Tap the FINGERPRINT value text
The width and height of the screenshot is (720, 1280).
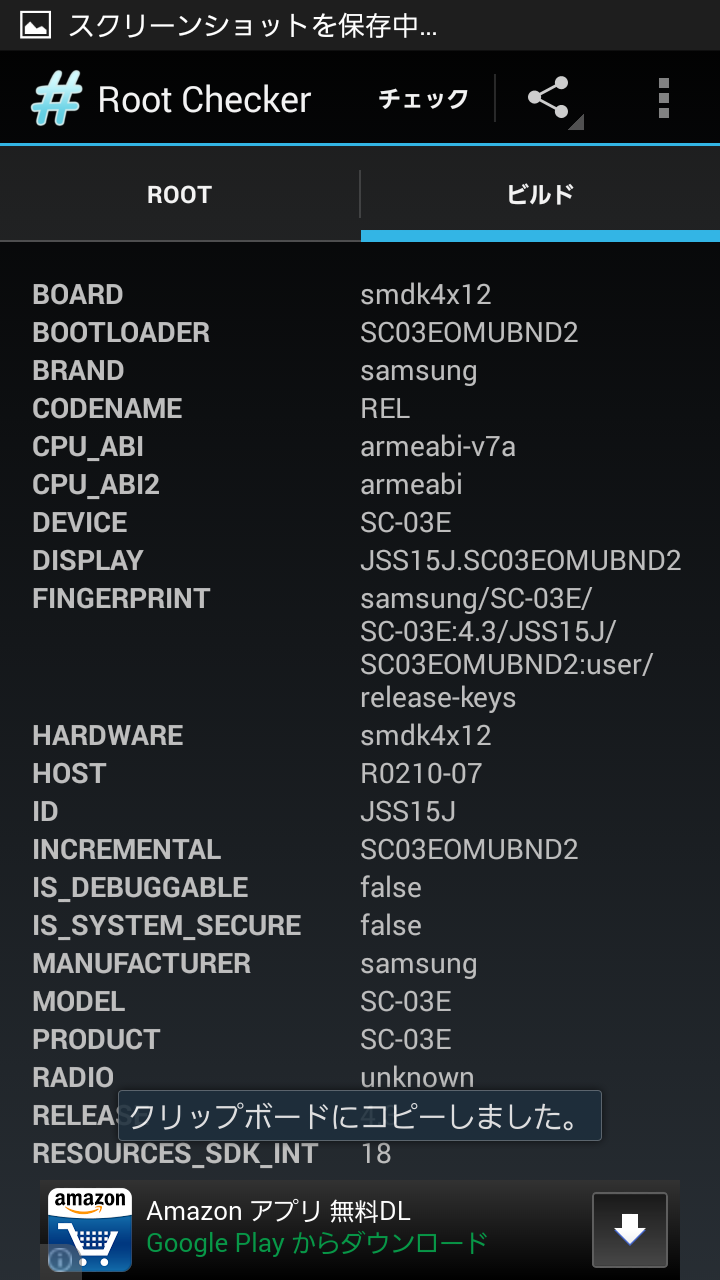click(x=505, y=648)
